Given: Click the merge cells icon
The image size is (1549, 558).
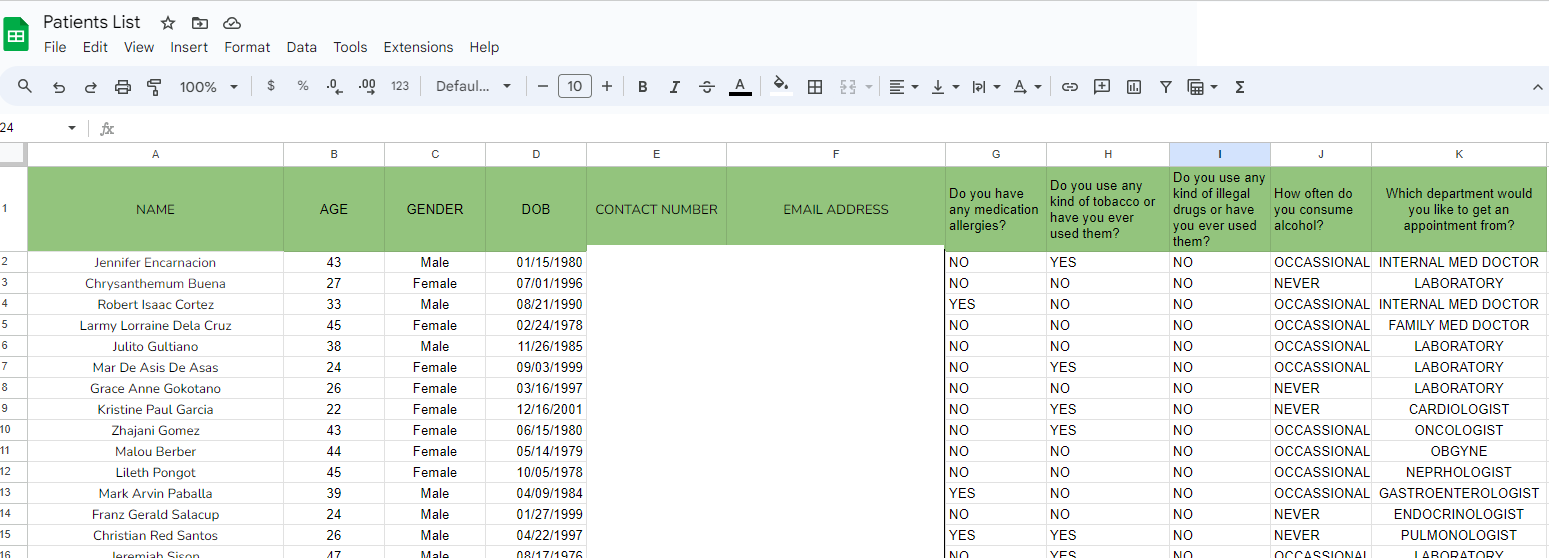Looking at the screenshot, I should pyautogui.click(x=848, y=87).
